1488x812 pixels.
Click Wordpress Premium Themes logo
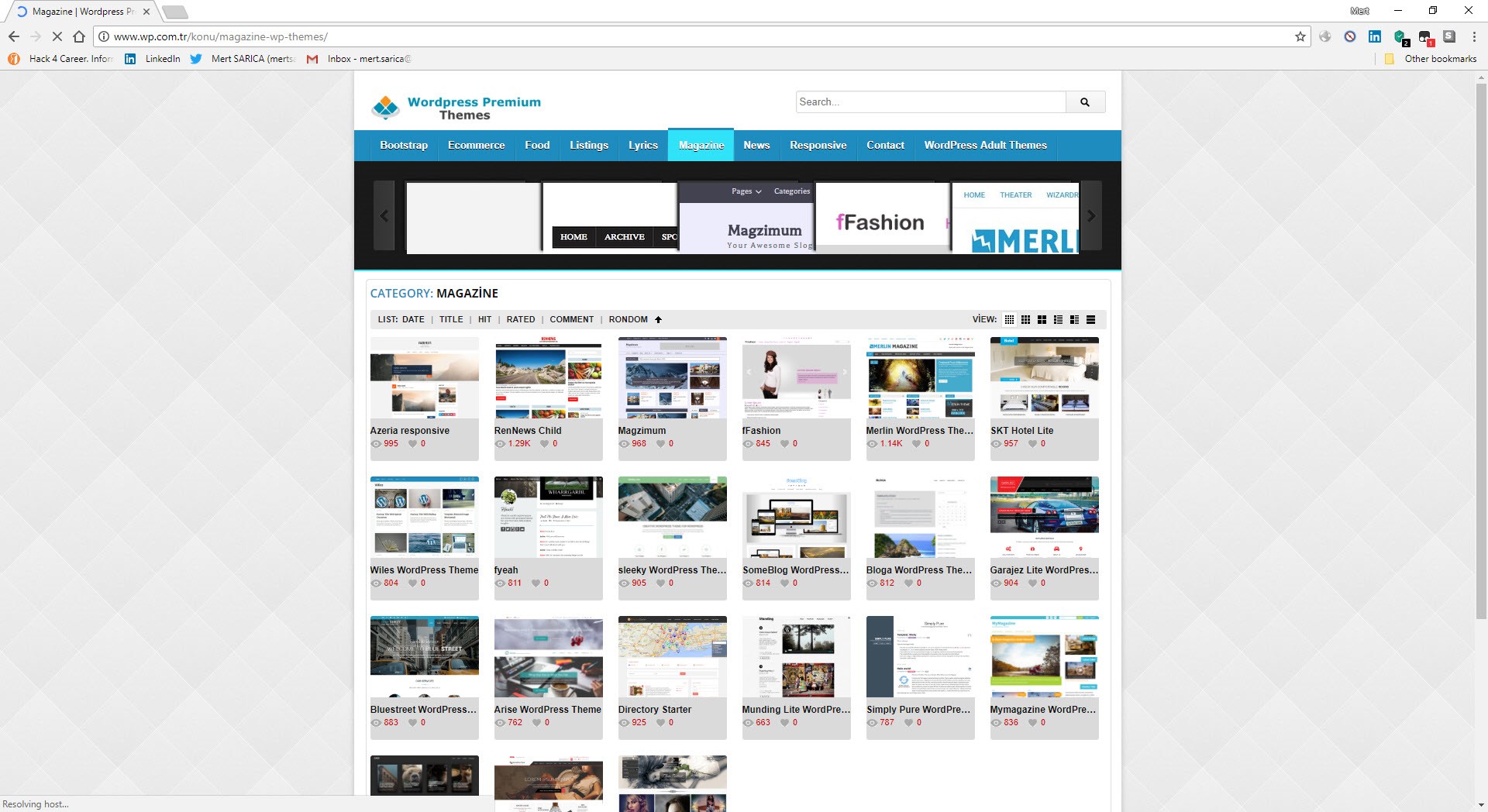click(456, 108)
